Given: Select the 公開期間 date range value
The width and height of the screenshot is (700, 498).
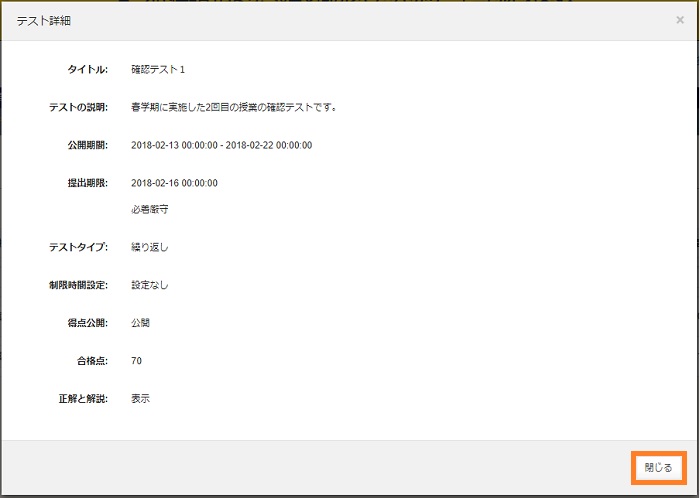Looking at the screenshot, I should tap(221, 145).
